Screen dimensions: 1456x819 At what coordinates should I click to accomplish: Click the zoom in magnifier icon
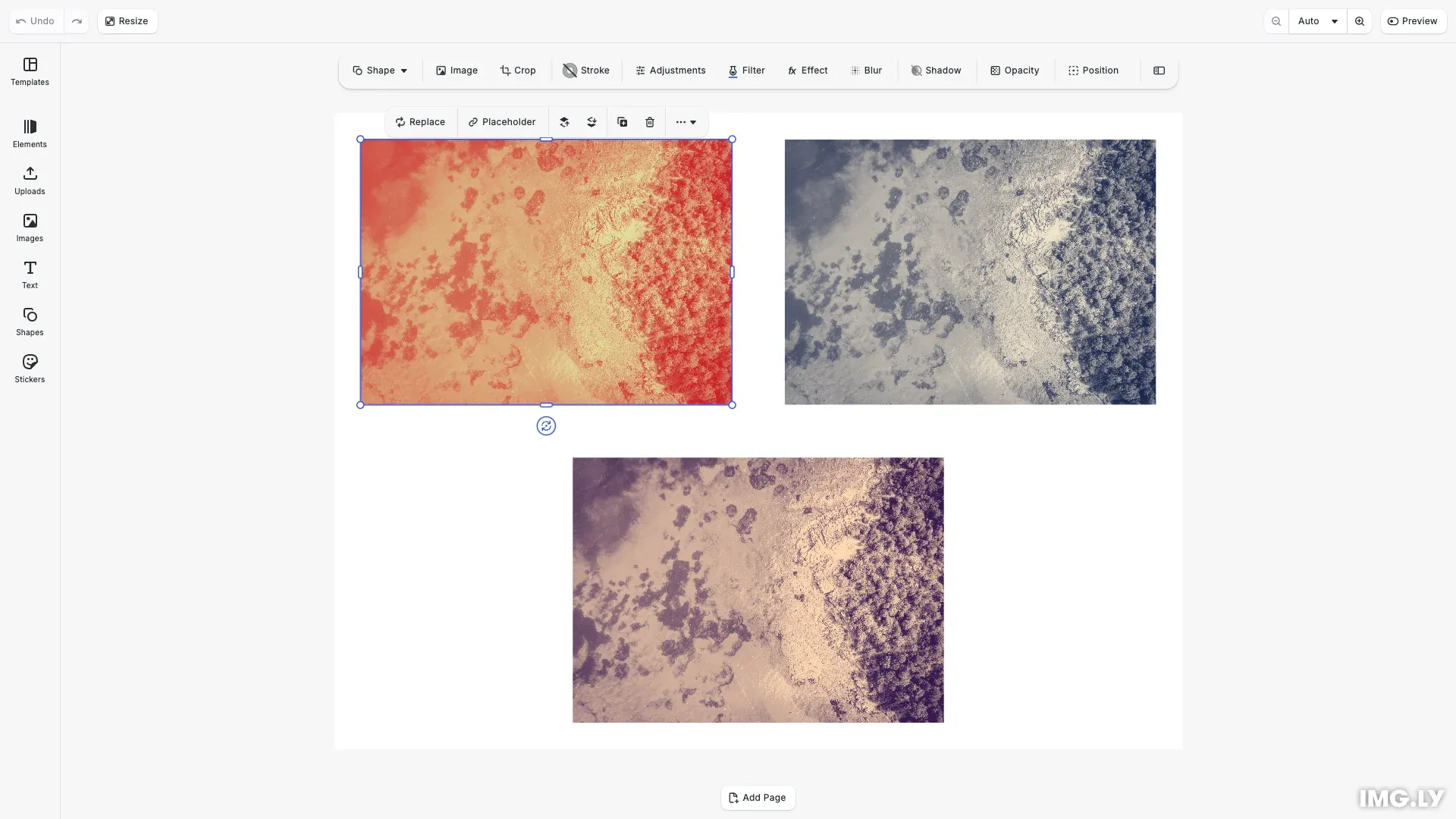tap(1360, 21)
